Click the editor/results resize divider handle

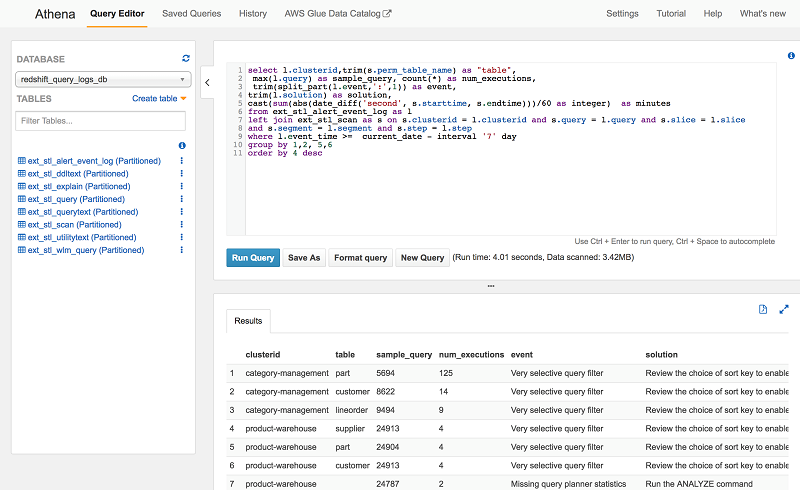(x=491, y=286)
